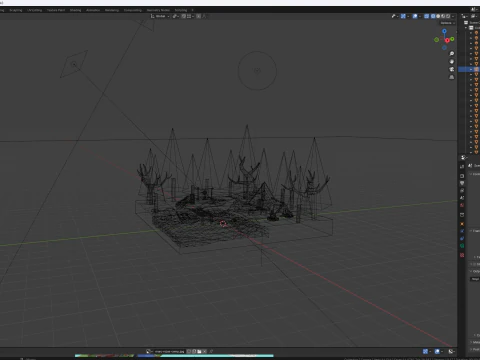Open the Geometry Nodes workspace tab
Screen dimensions: 480x360
click(158, 10)
